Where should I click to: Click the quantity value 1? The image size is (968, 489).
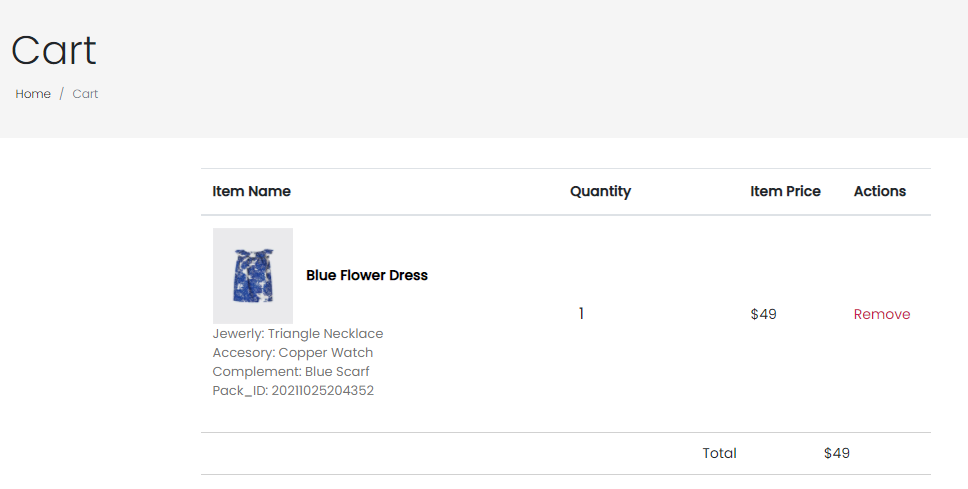coord(581,314)
